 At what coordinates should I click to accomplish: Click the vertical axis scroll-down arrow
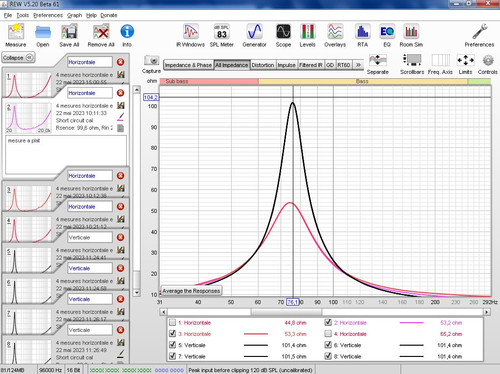tap(136, 293)
